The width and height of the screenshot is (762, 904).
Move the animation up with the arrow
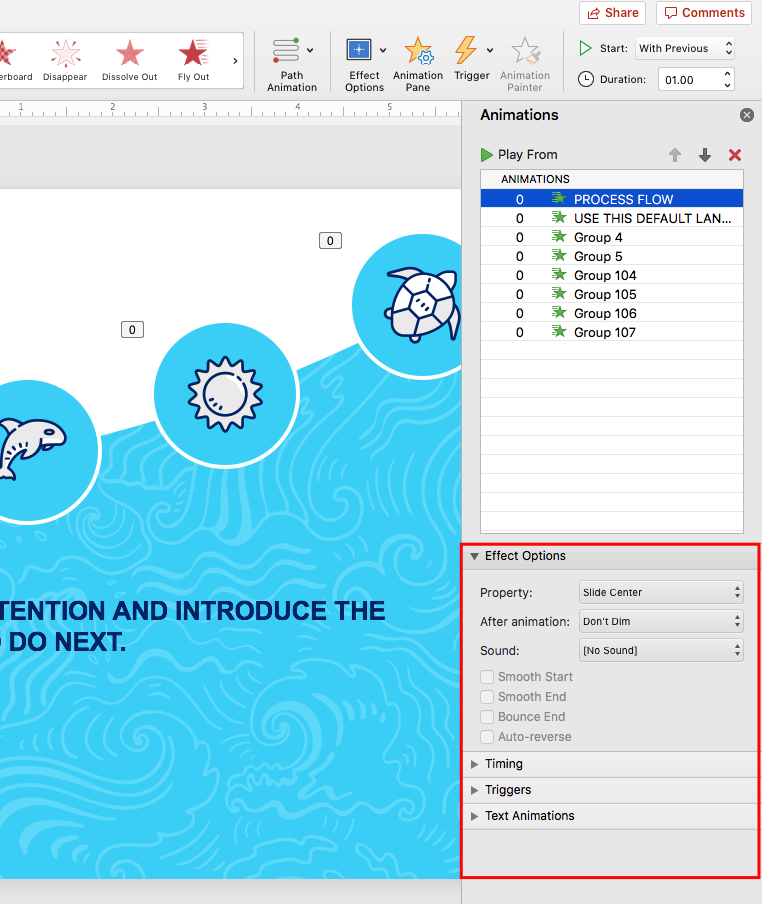675,155
